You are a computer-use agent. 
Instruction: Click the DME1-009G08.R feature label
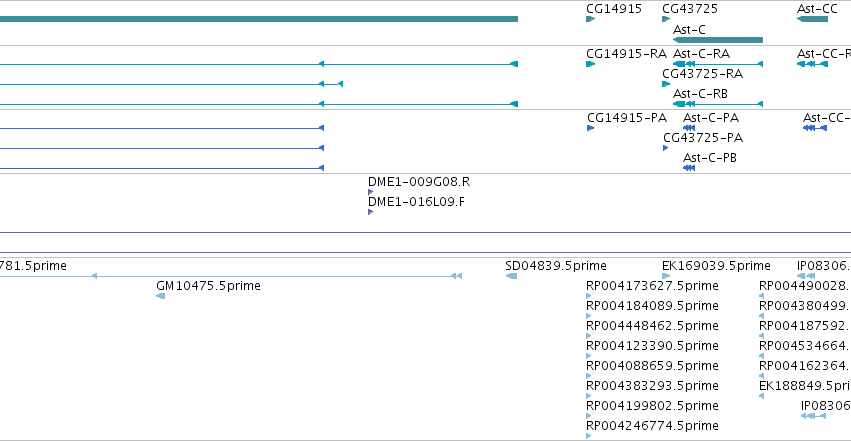coord(419,182)
